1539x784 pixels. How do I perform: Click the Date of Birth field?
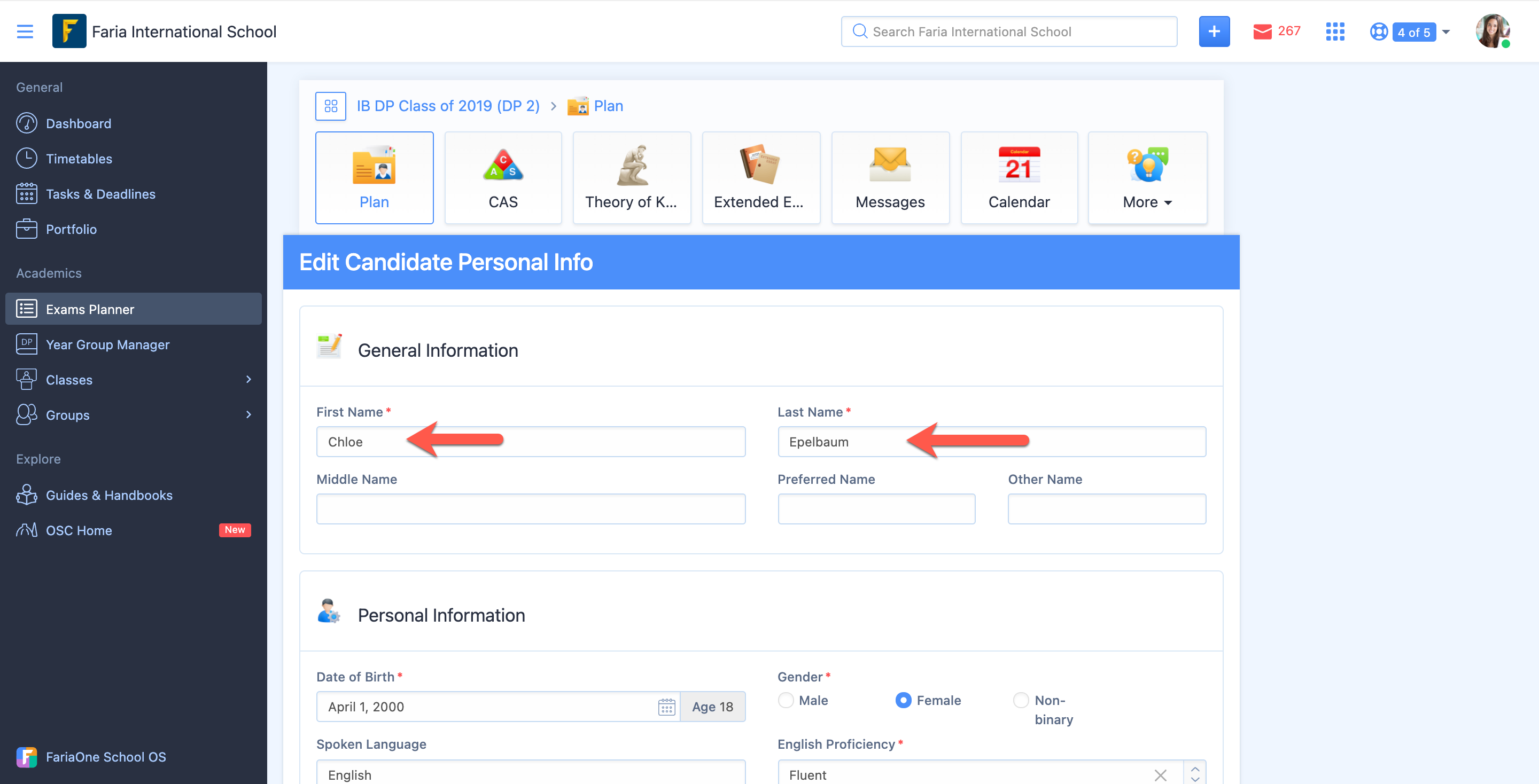(498, 707)
